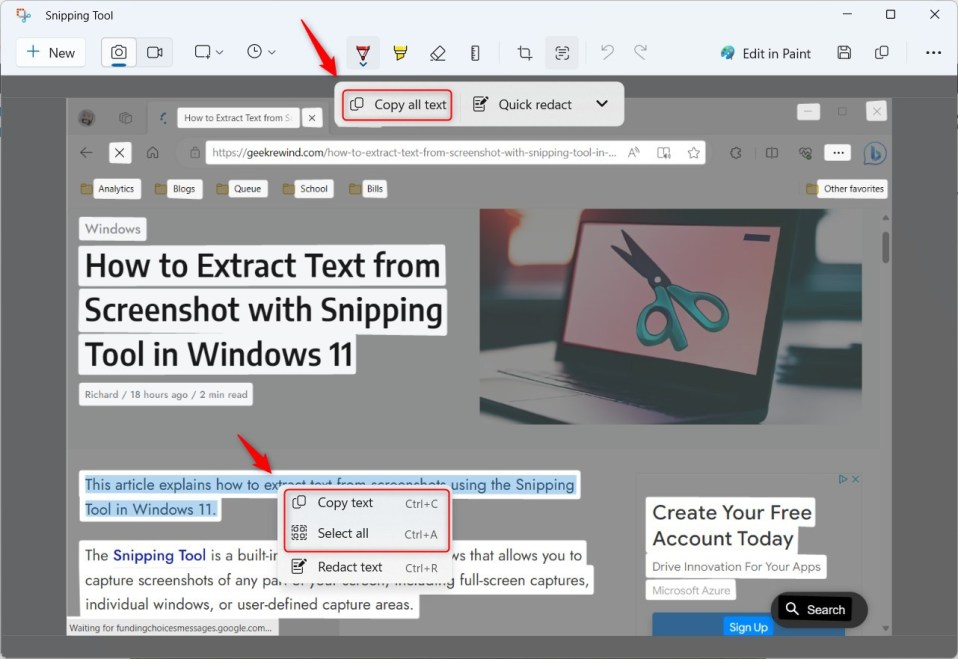Click the Save as floppy disk icon

tap(844, 53)
